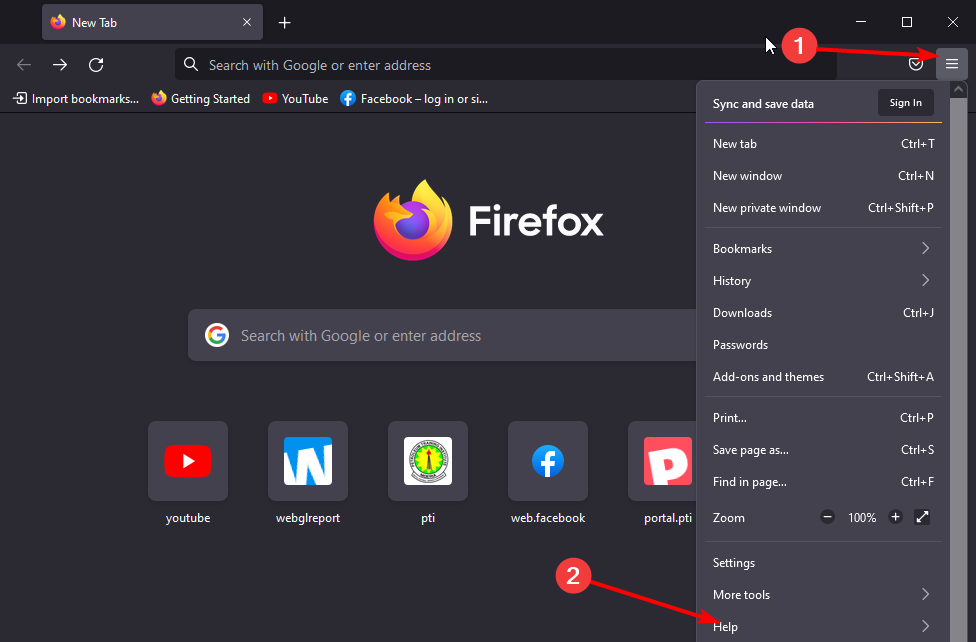Open a new tab with plus button
Image resolution: width=976 pixels, height=642 pixels.
284,22
